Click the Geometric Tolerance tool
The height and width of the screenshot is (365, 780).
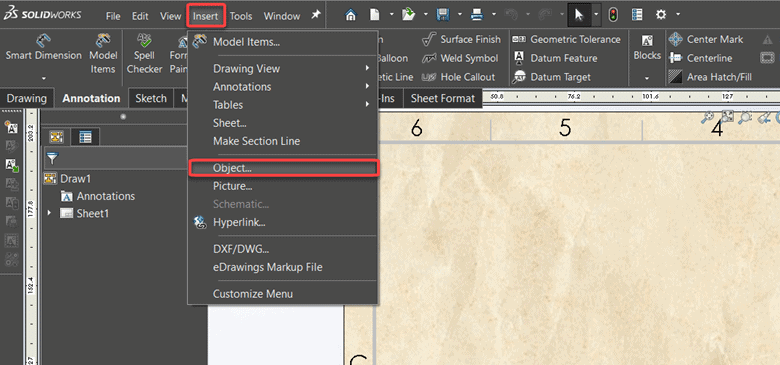(566, 39)
